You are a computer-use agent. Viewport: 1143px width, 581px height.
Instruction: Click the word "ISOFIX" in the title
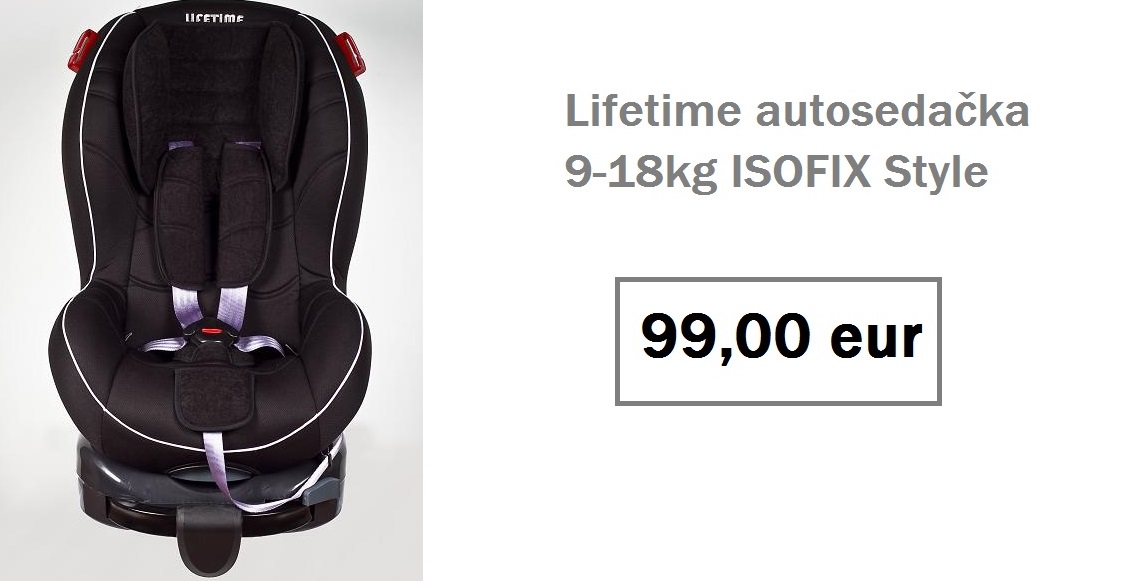[x=800, y=172]
